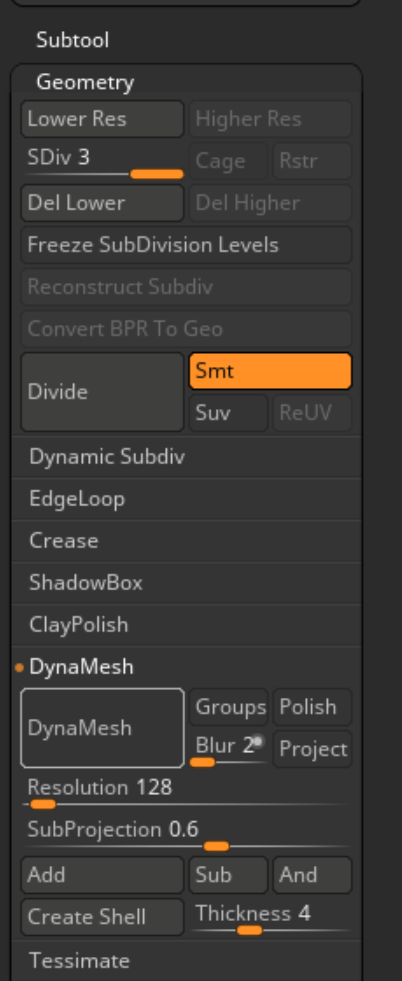Click the small dot on Blur slider
The width and height of the screenshot is (402, 981).
[x=257, y=741]
